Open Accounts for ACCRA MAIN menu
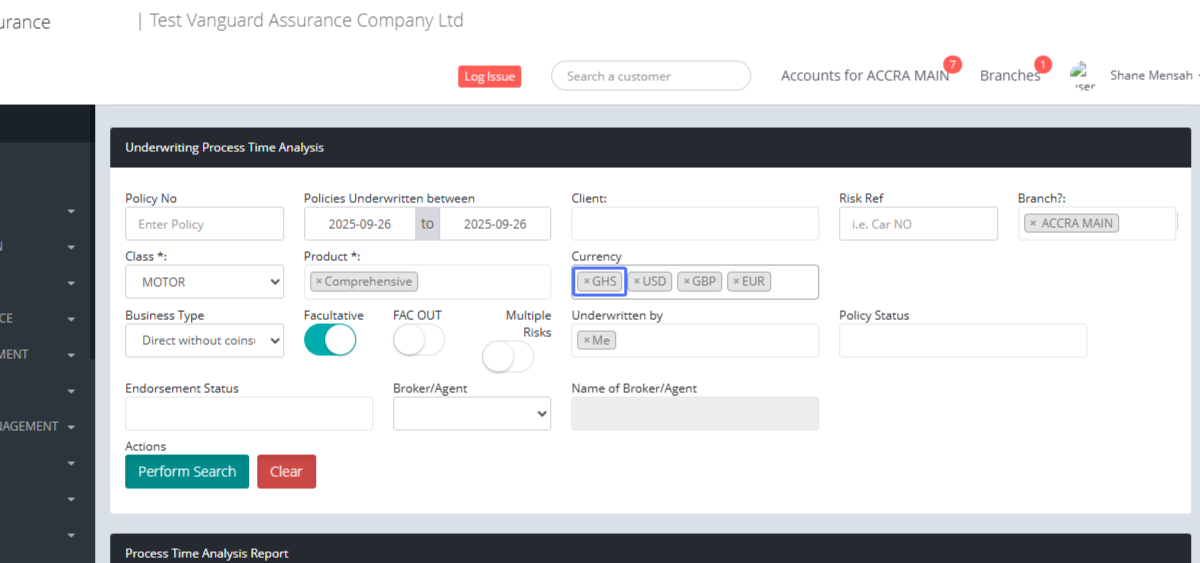This screenshot has height=563, width=1200. click(865, 76)
